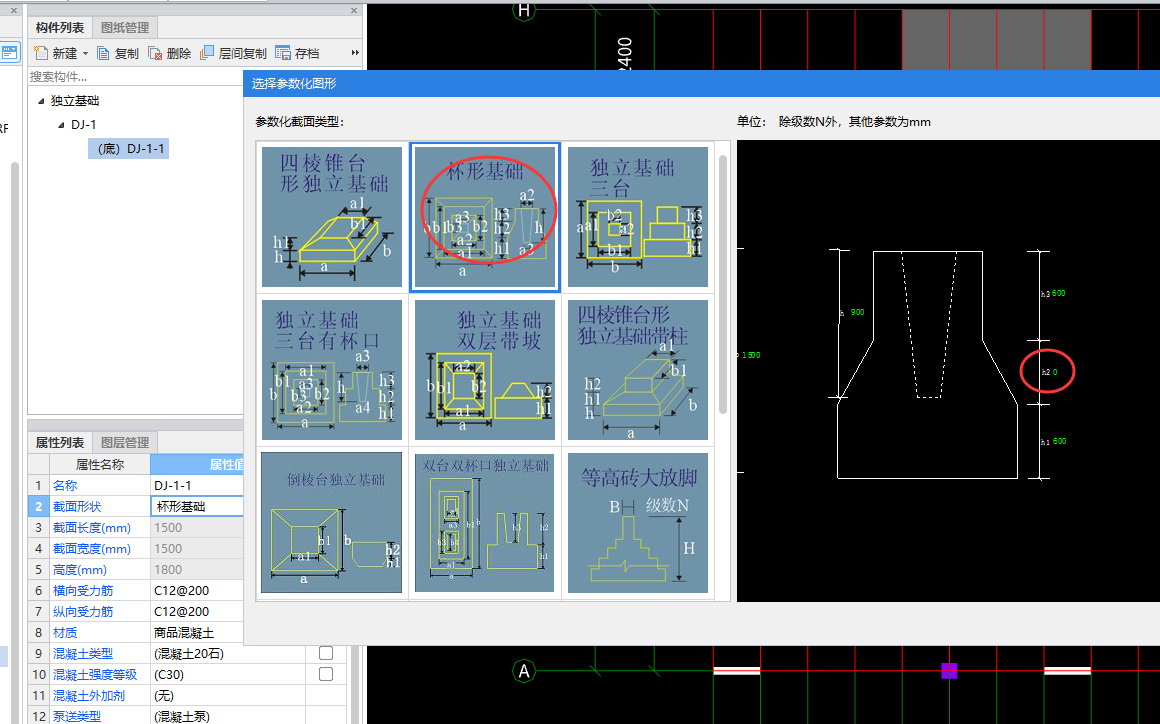This screenshot has width=1160, height=724.
Task: Choose the 独立基础三台 thumbnail
Action: [638, 217]
